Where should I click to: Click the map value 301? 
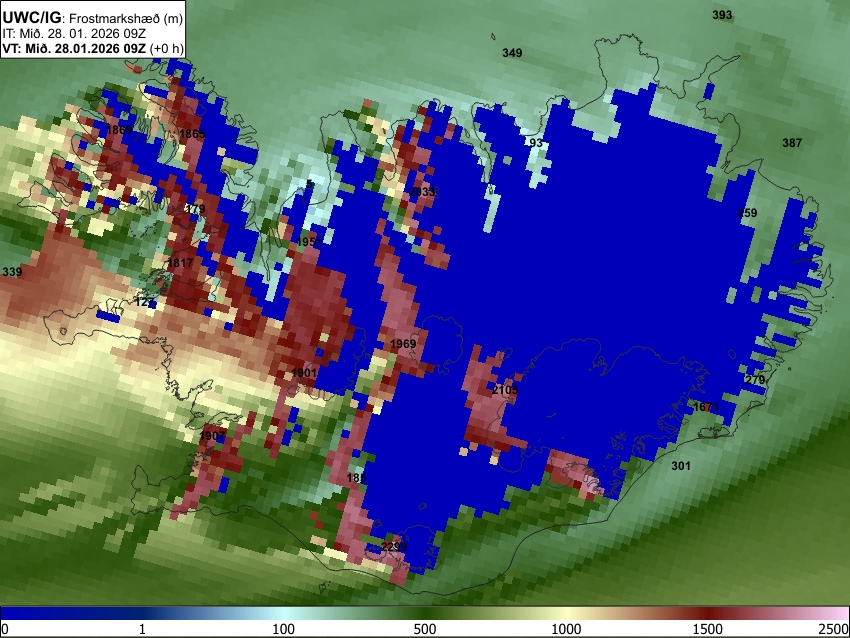(681, 466)
